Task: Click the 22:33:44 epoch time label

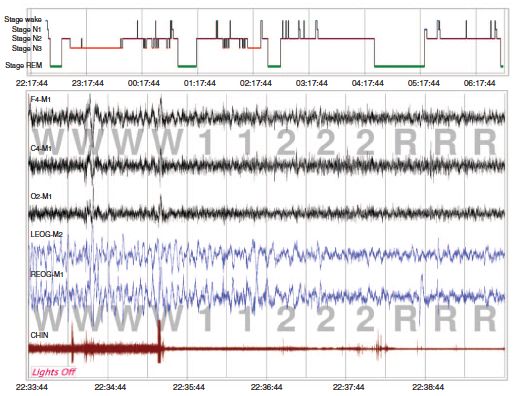Action: [x=32, y=387]
